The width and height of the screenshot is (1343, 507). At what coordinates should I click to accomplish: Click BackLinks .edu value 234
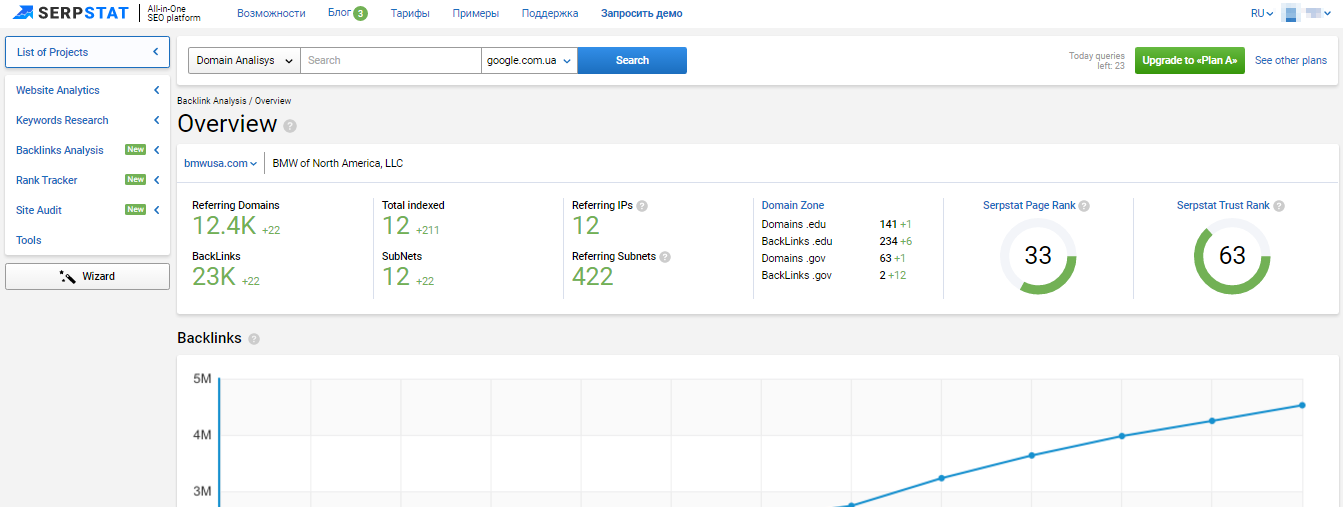pyautogui.click(x=888, y=241)
